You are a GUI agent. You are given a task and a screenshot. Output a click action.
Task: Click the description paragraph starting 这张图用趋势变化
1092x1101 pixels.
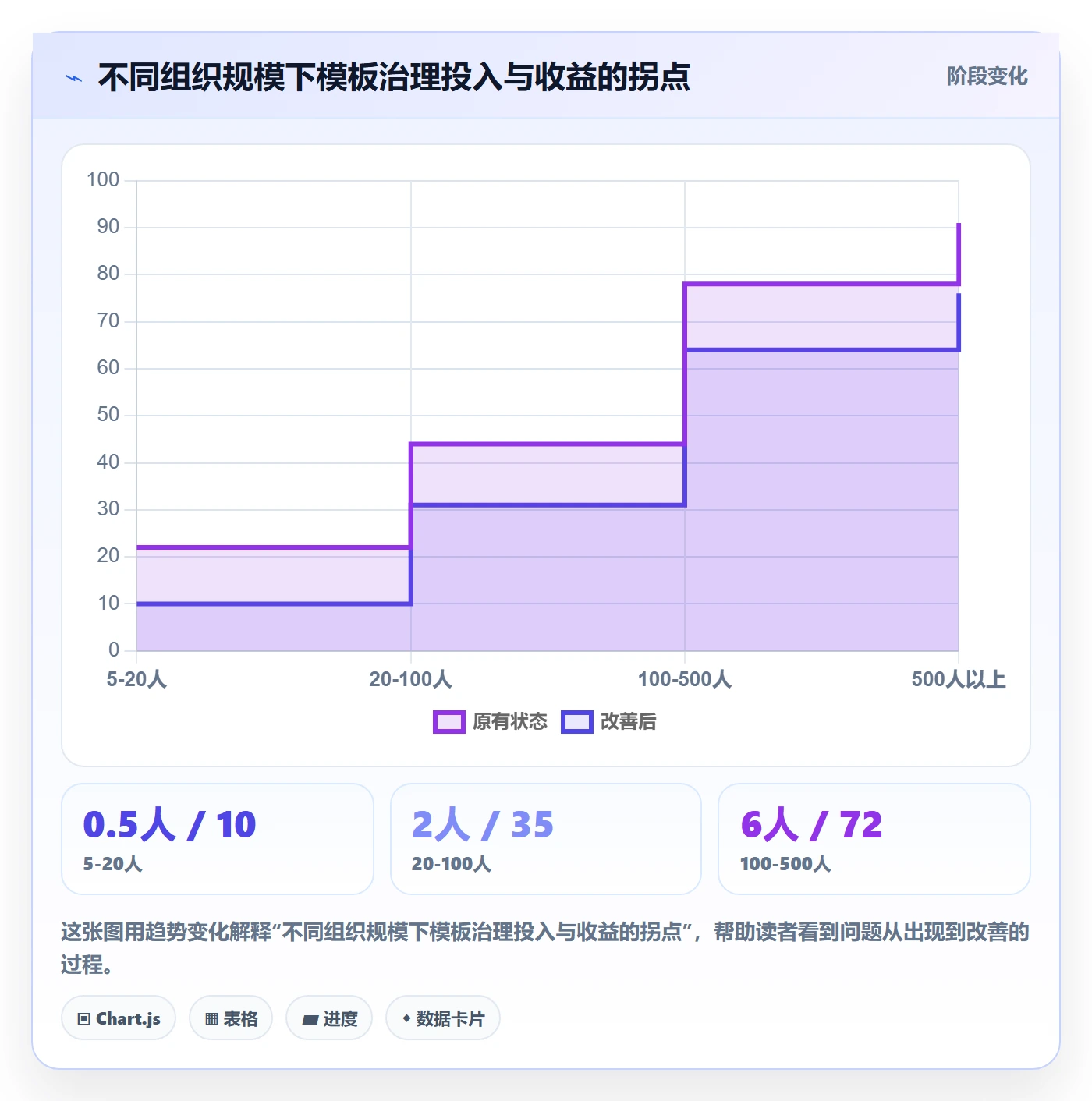tap(545, 948)
